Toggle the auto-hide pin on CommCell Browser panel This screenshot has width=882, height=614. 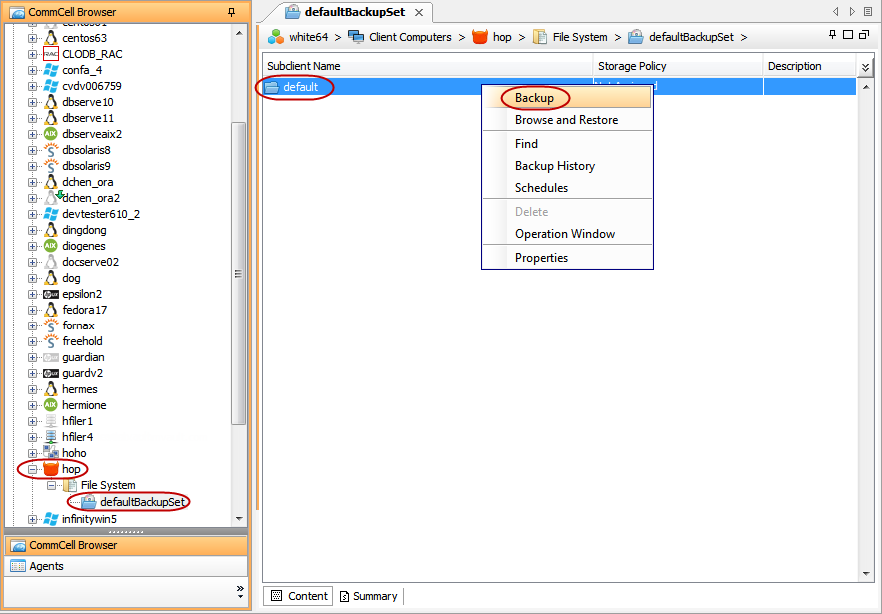pos(231,12)
